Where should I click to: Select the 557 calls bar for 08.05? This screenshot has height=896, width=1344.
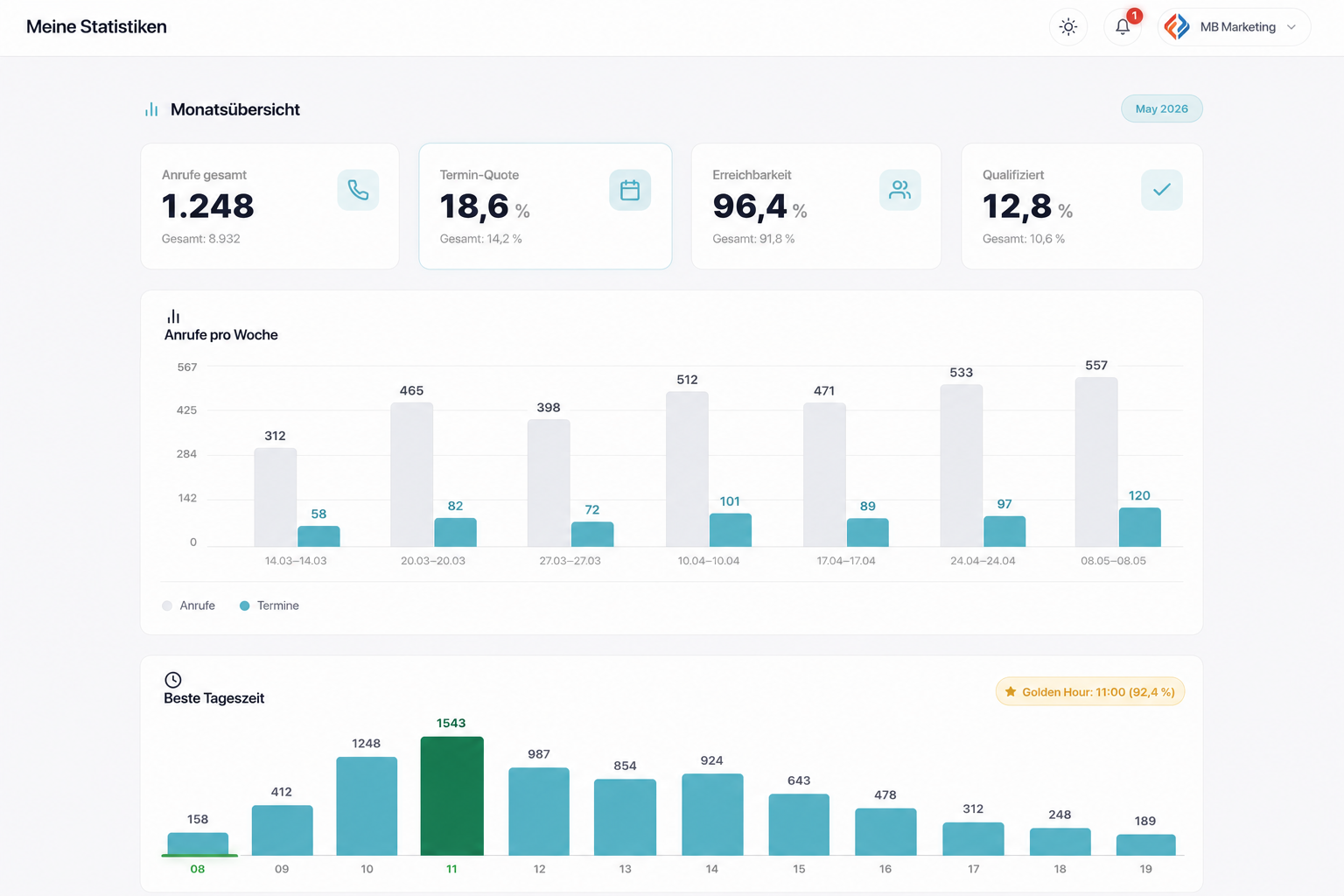[1096, 462]
